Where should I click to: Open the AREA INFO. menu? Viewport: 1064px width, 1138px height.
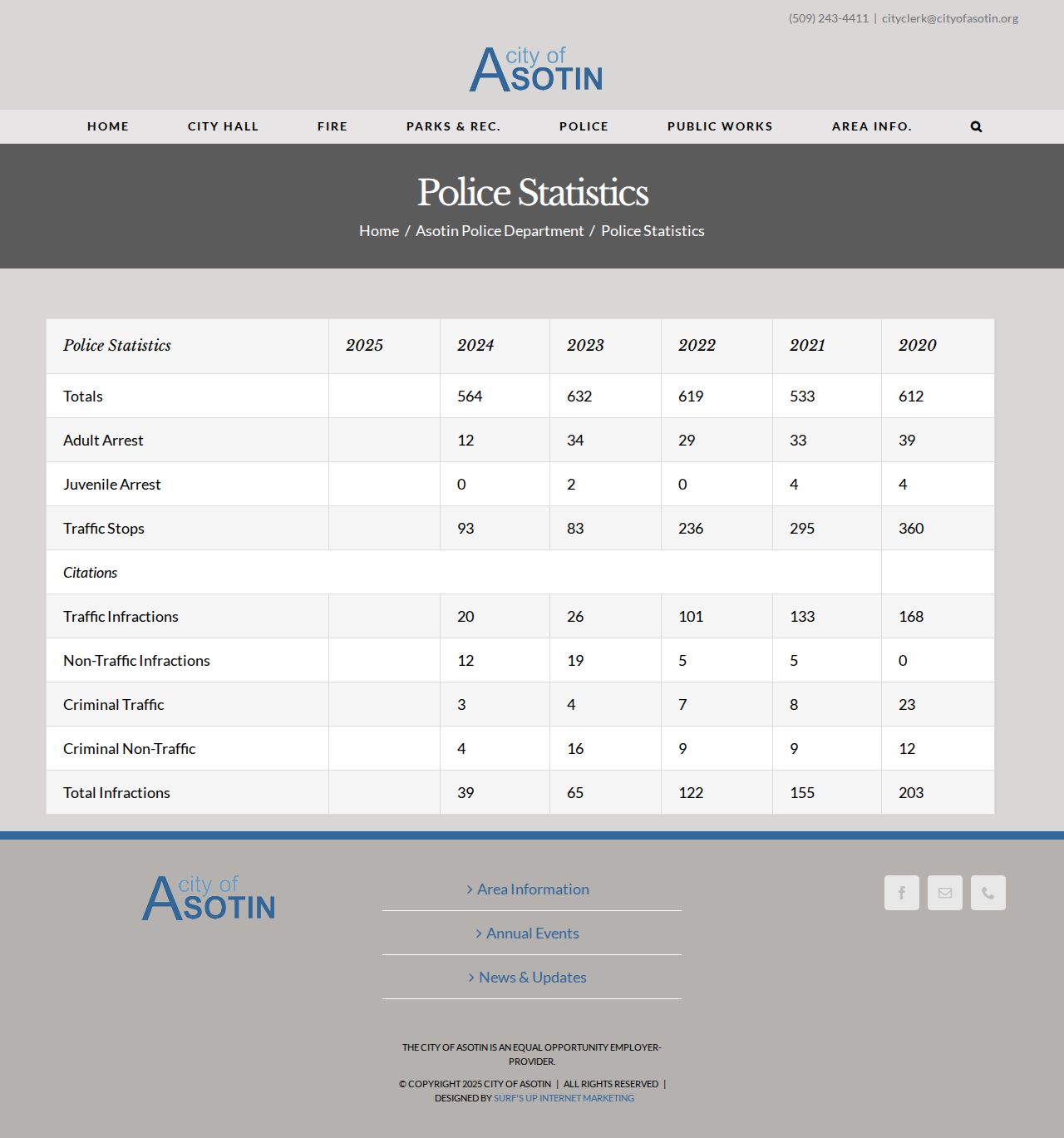pos(872,126)
